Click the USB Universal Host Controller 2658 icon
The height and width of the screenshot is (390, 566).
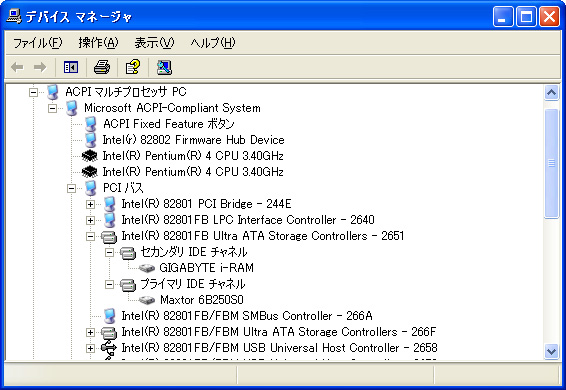109,348
